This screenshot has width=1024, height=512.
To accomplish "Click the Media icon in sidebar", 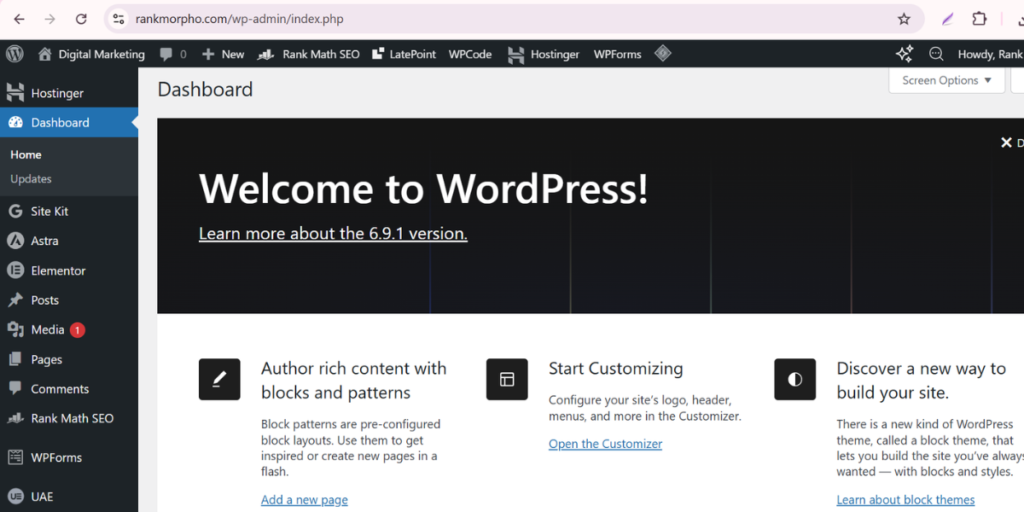I will (15, 330).
